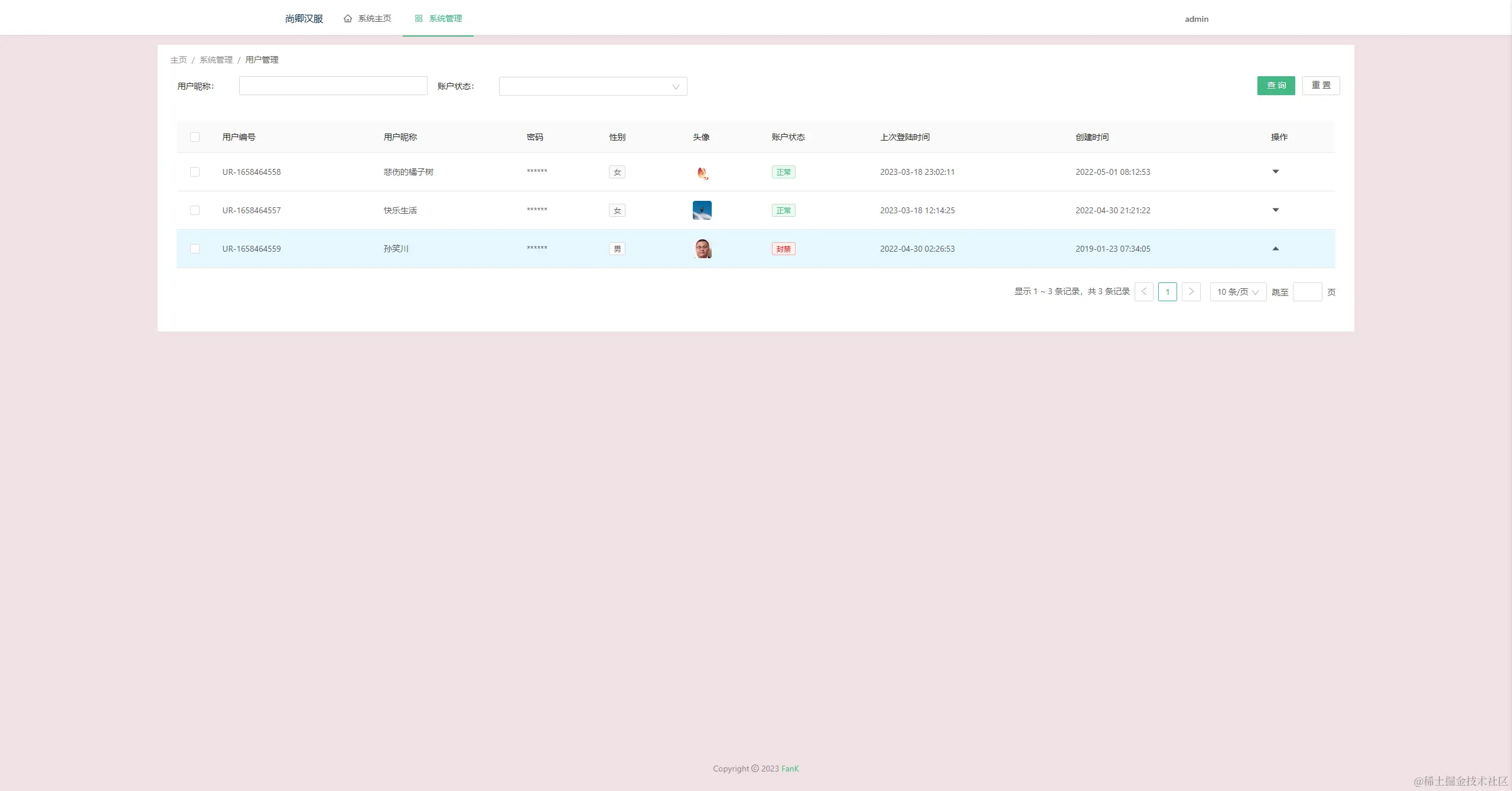Click the grid icon beside 系统管理
This screenshot has height=791, width=1512.
click(419, 19)
